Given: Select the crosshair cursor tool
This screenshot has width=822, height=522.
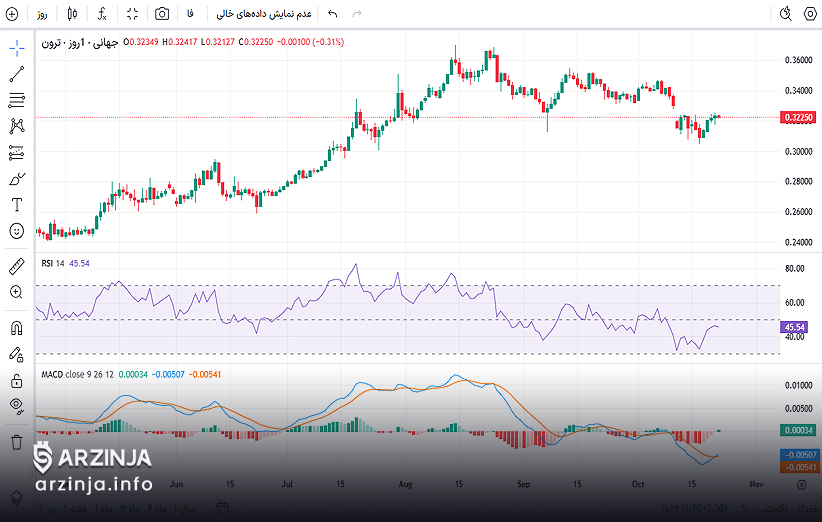Looking at the screenshot, I should [16, 48].
